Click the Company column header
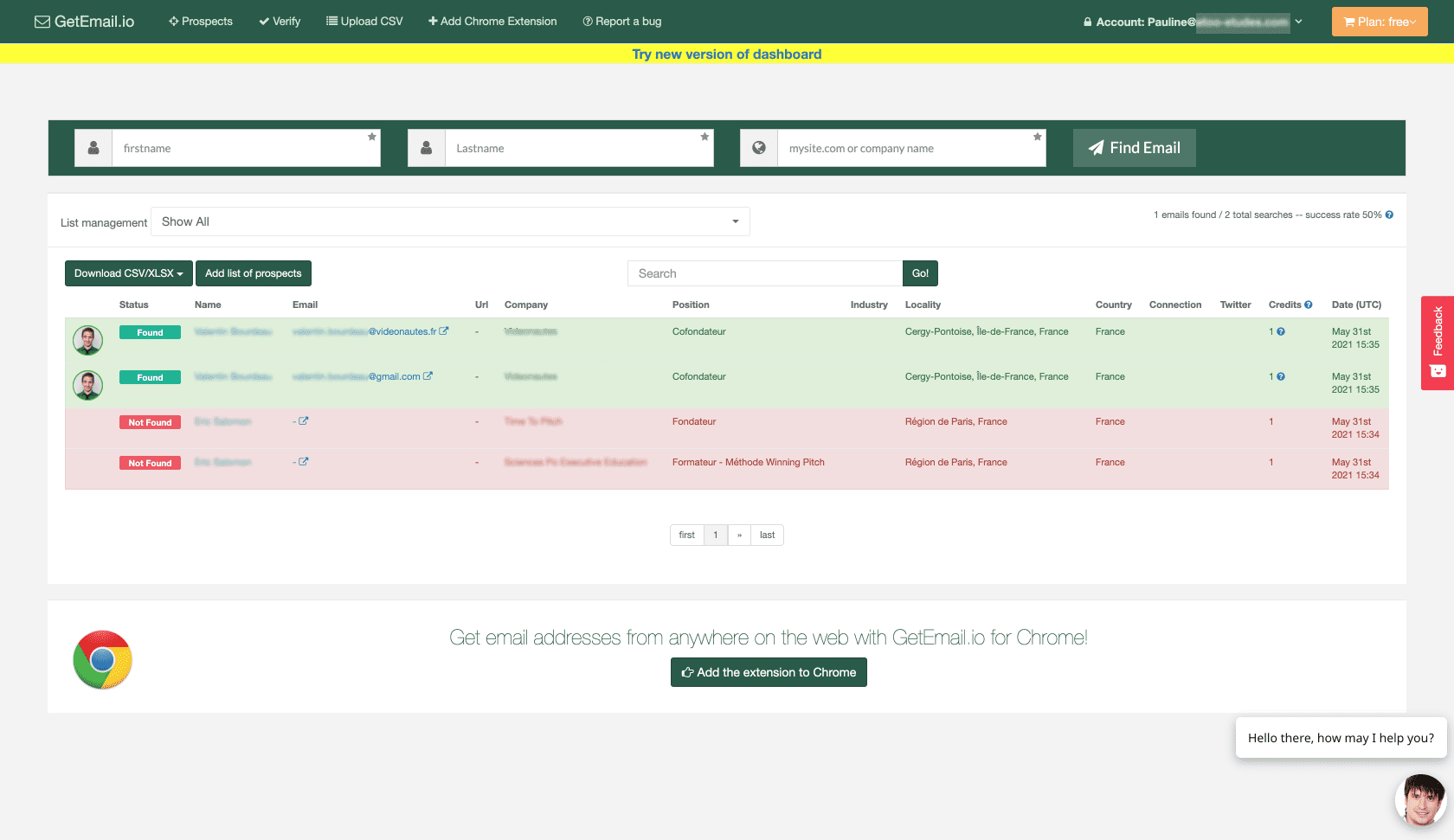The width and height of the screenshot is (1454, 840). coord(526,305)
